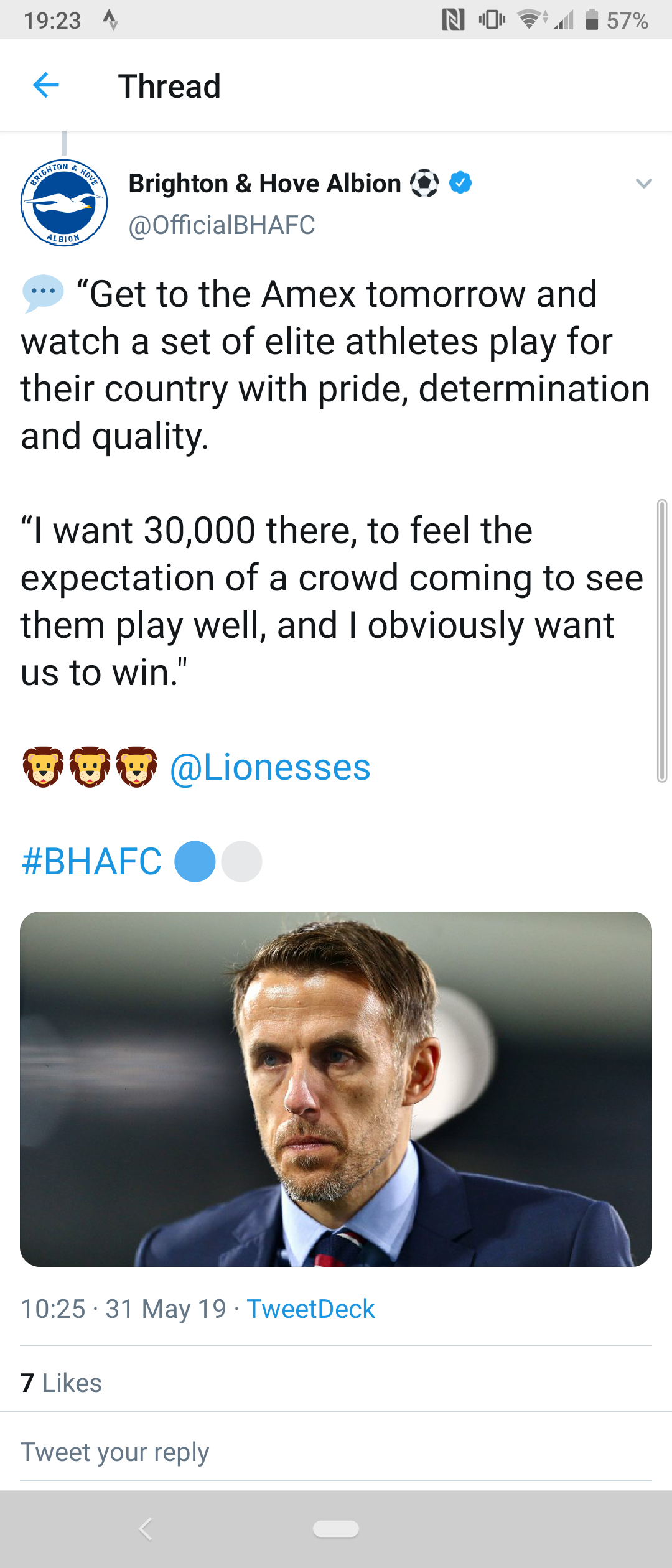Tap the blue verified badge

460,182
